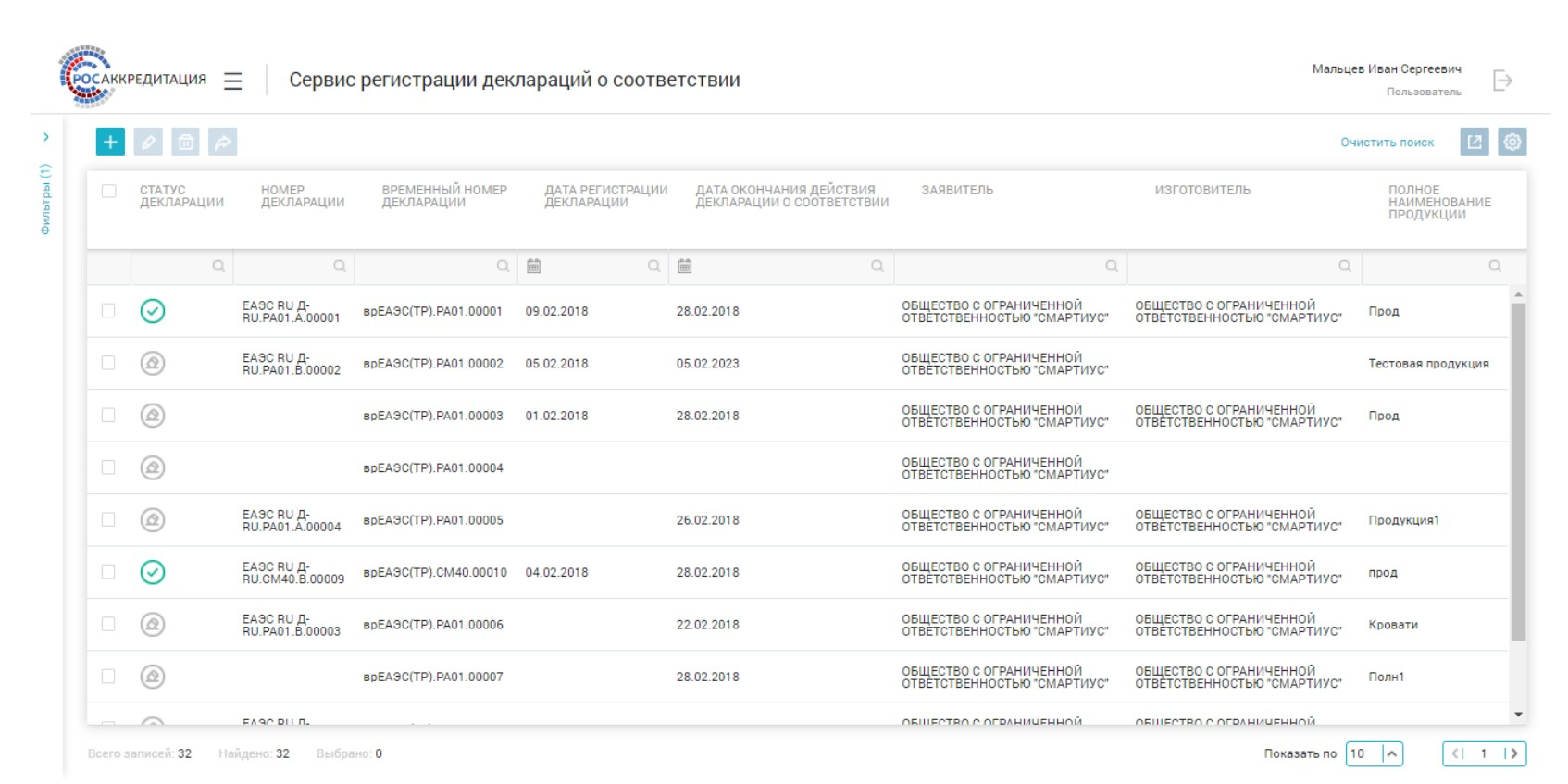Click the add new declaration plus icon
Image resolution: width=1568 pixels, height=784 pixels.
tap(110, 142)
